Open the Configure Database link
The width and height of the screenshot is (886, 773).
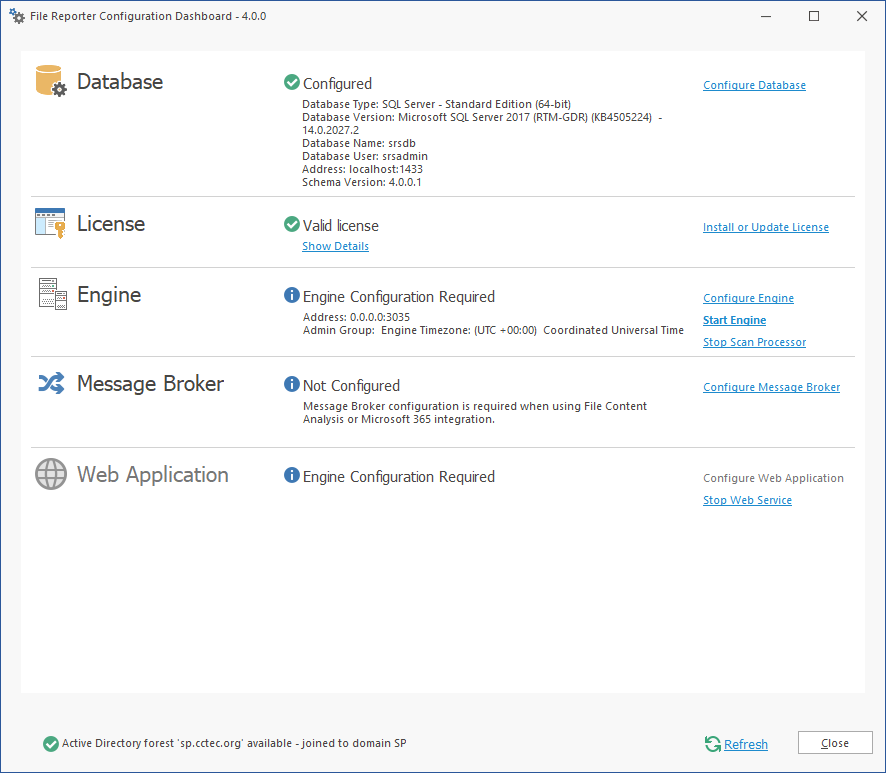click(754, 86)
